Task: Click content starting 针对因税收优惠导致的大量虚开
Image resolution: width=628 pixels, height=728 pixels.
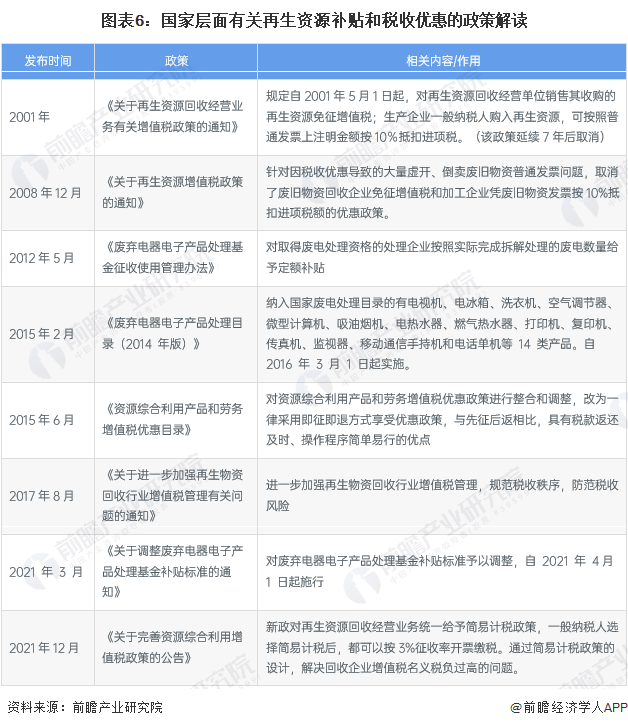Action: click(x=442, y=193)
